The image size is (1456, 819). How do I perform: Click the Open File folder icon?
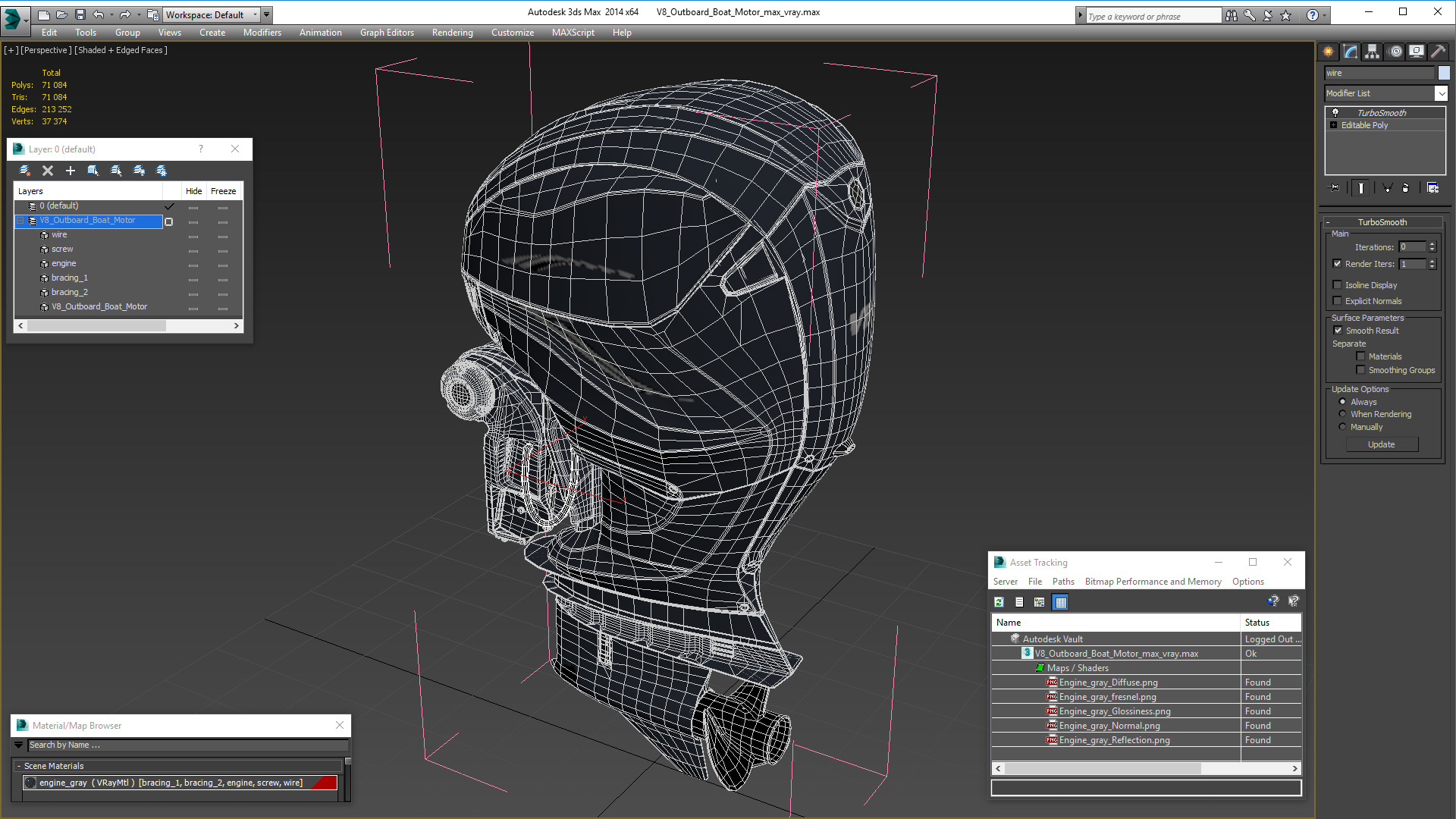61,14
